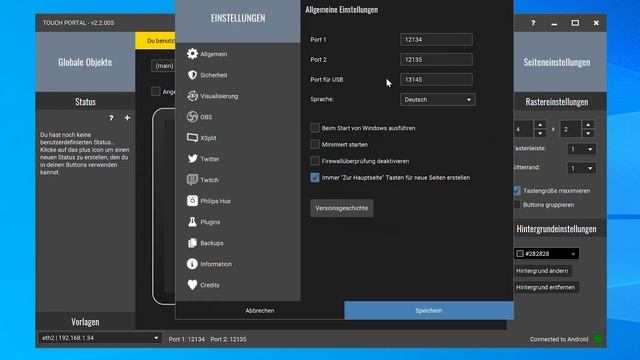Screen dimensions: 640x360
Task: Enable Beim Start von Windows ausführen
Action: (315, 128)
